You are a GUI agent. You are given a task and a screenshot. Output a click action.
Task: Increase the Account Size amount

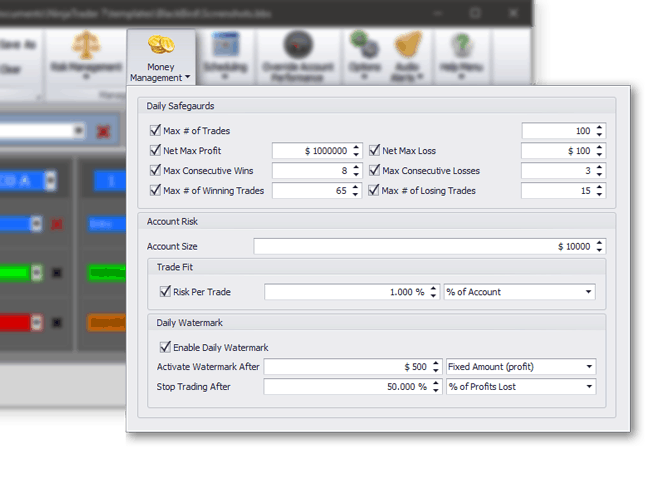click(x=599, y=243)
